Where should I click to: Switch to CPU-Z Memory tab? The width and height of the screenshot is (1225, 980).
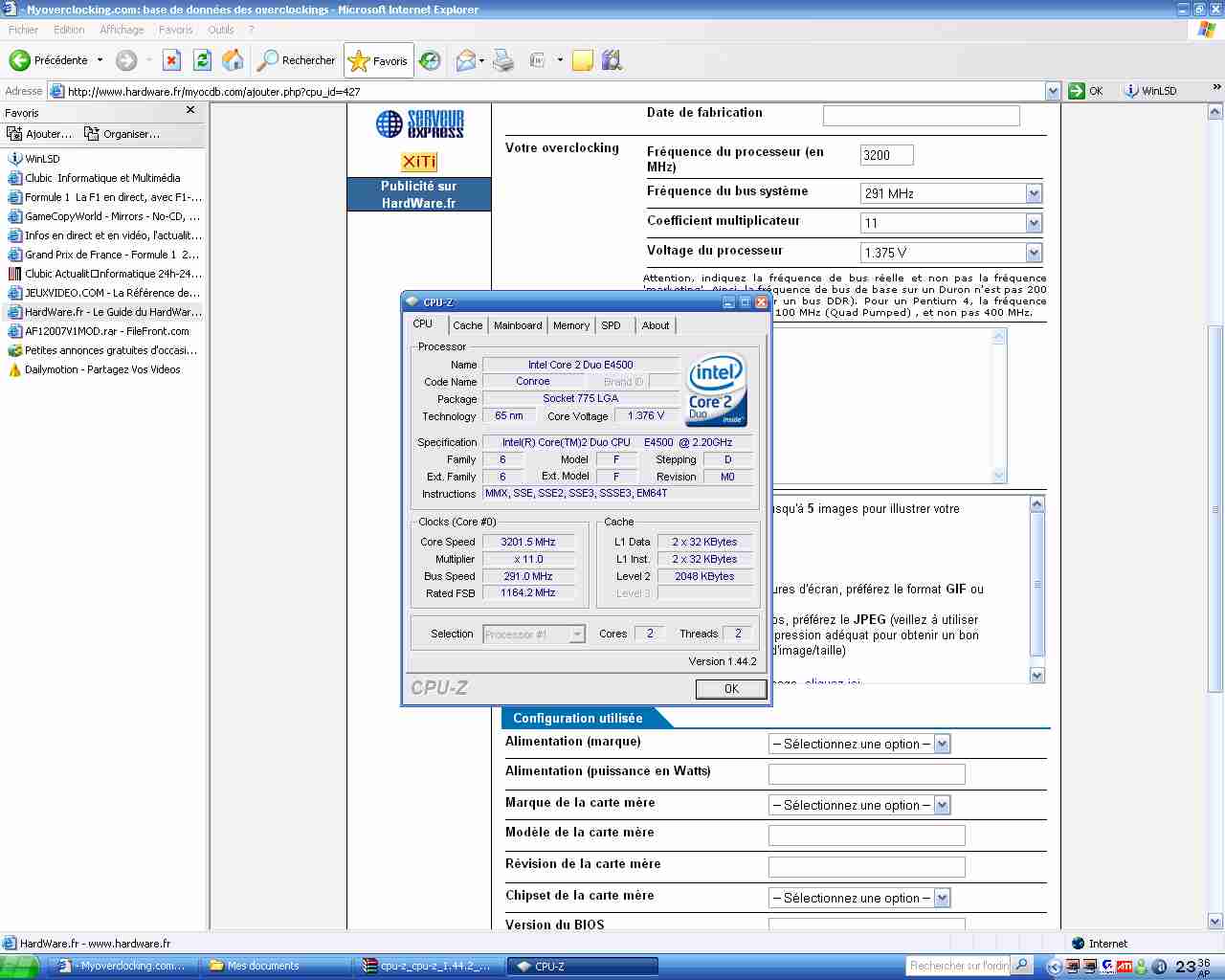[571, 325]
